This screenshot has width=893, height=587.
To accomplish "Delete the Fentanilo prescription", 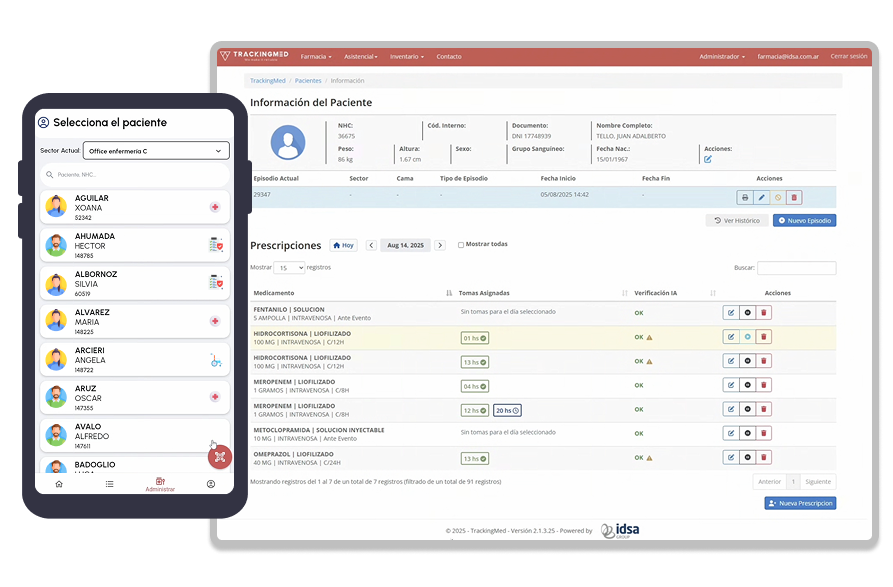I will [764, 312].
